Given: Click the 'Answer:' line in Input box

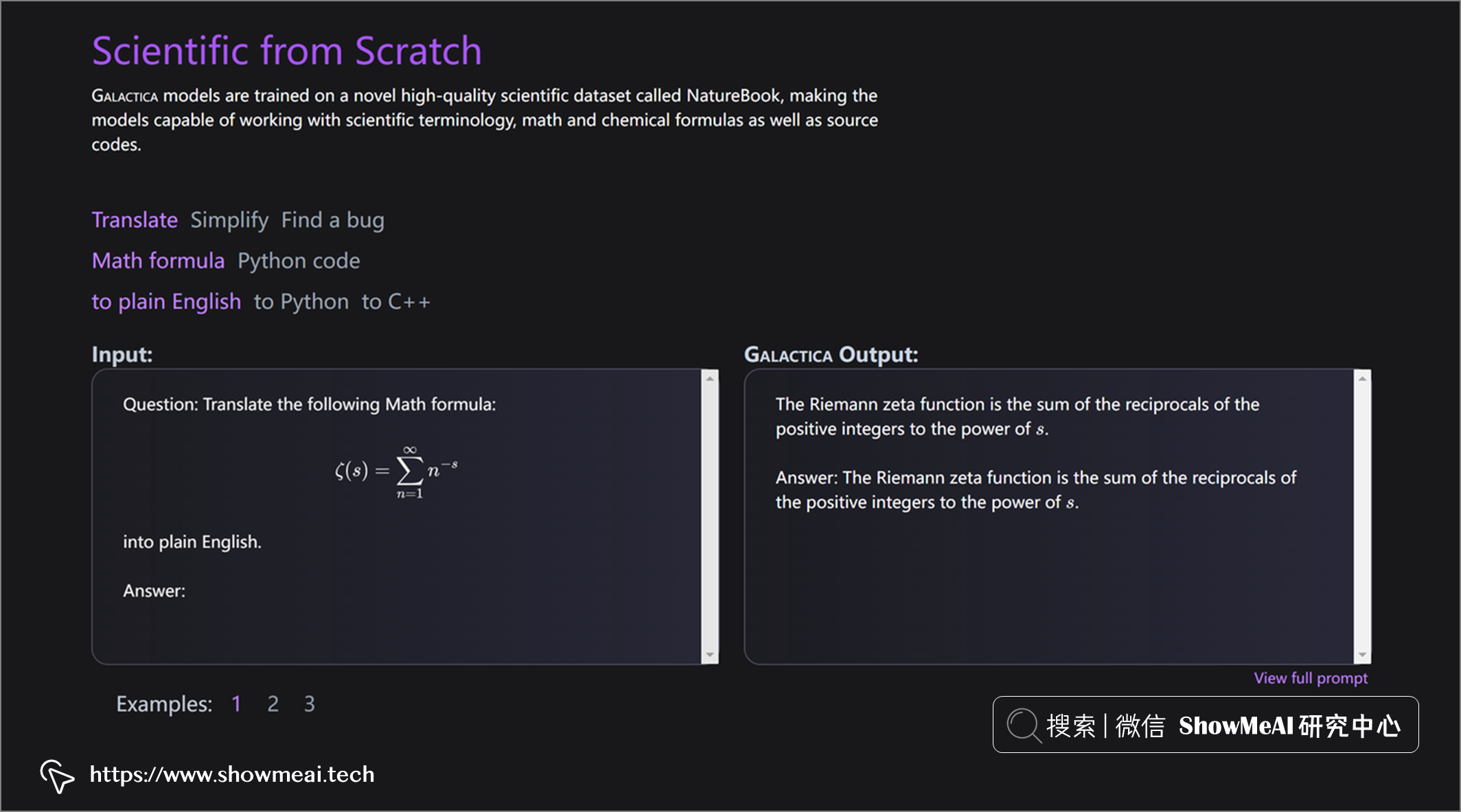Looking at the screenshot, I should [x=154, y=591].
